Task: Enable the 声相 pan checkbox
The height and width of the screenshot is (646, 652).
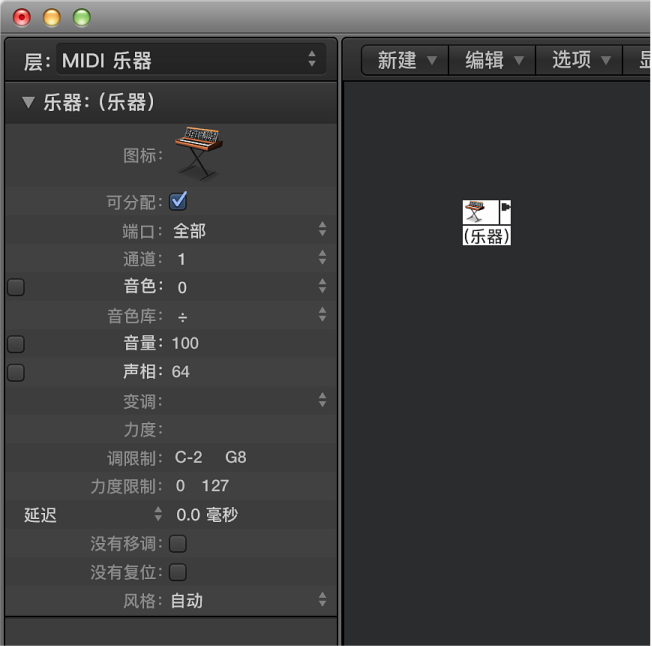Action: (16, 372)
